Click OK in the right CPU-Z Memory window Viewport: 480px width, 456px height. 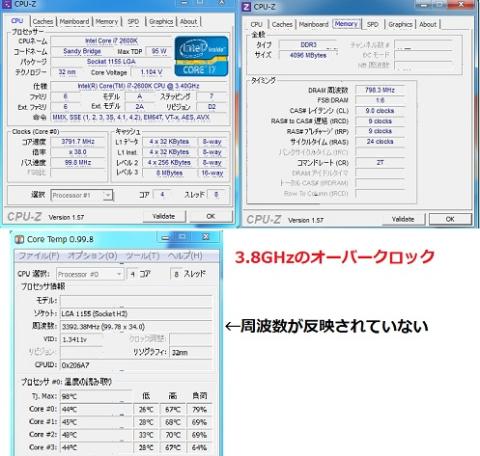tap(450, 219)
